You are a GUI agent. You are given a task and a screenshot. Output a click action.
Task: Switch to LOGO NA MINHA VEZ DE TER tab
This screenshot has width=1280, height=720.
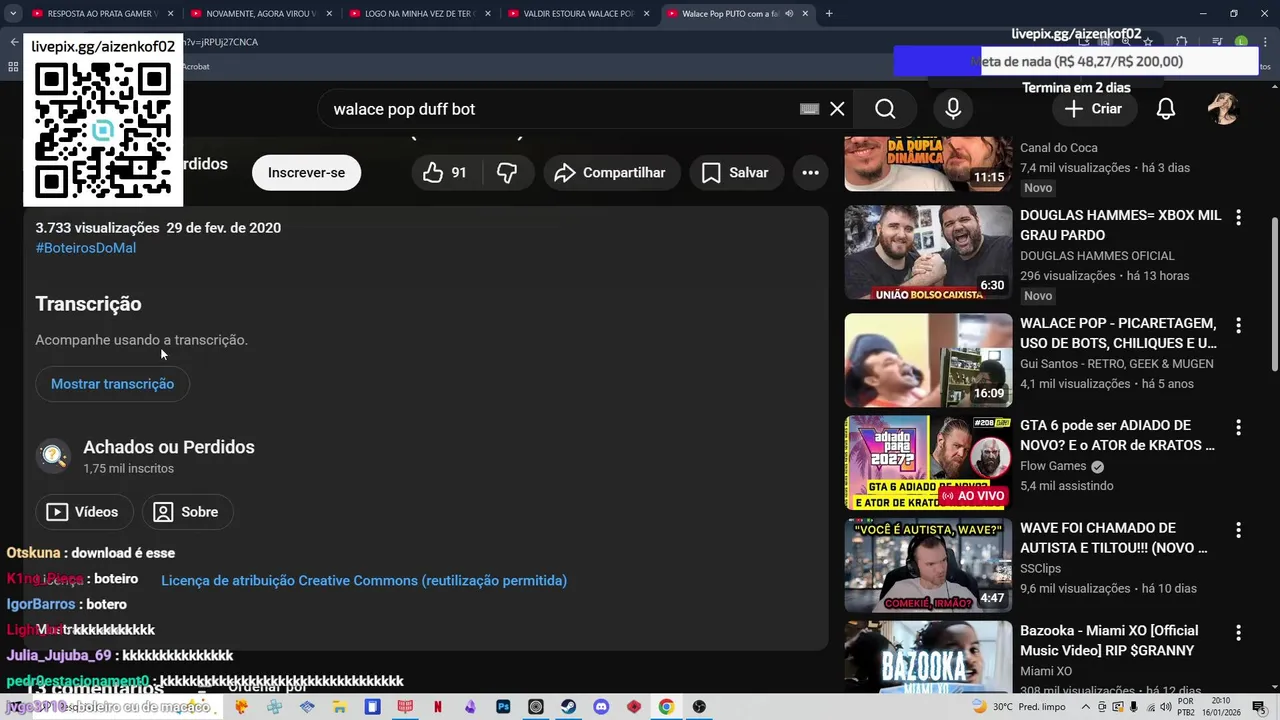click(x=418, y=14)
